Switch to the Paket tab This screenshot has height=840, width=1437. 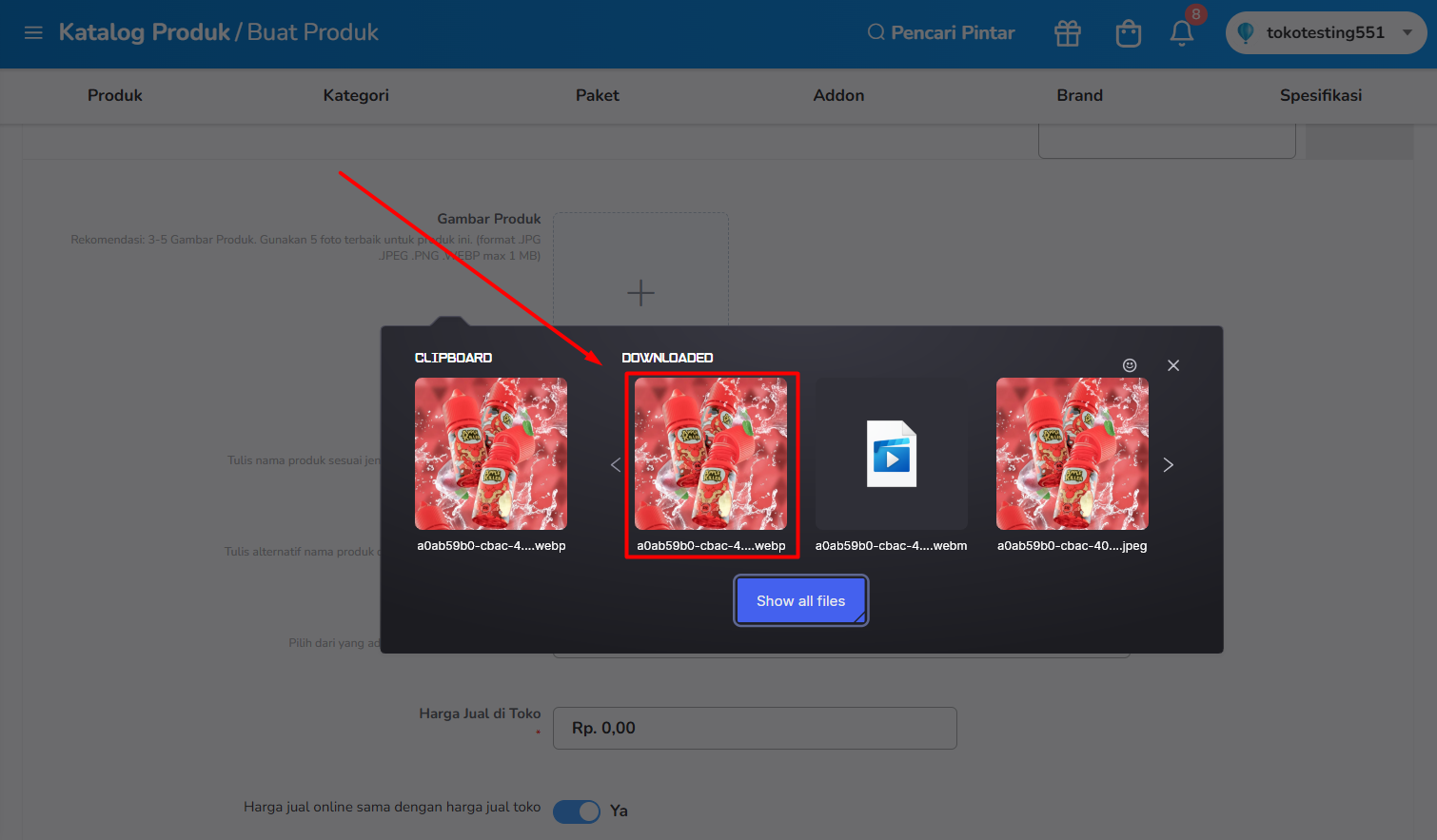[598, 95]
